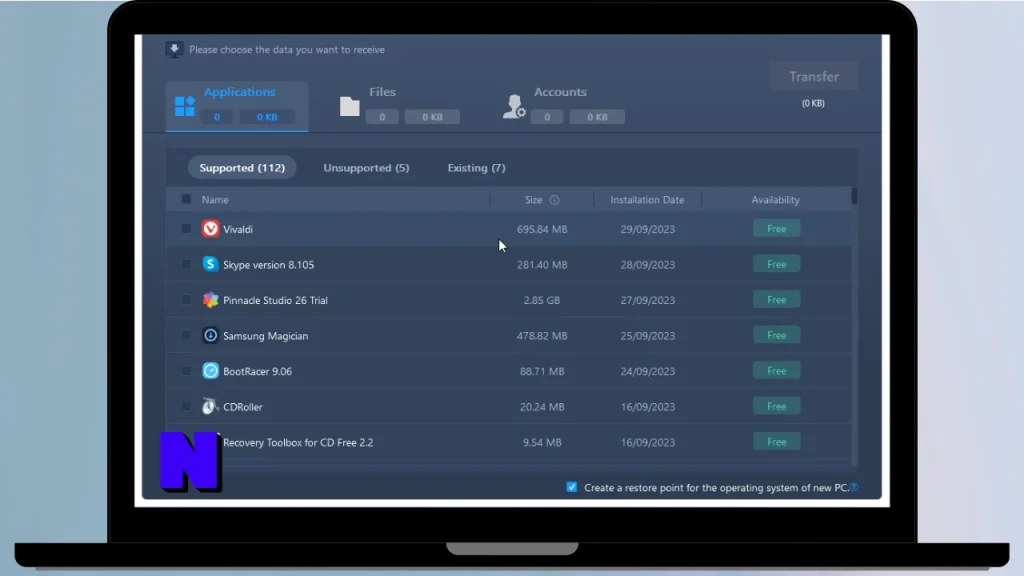Click the Free badge for Pinnacle Studio
Viewport: 1024px width, 576px height.
[x=776, y=300]
